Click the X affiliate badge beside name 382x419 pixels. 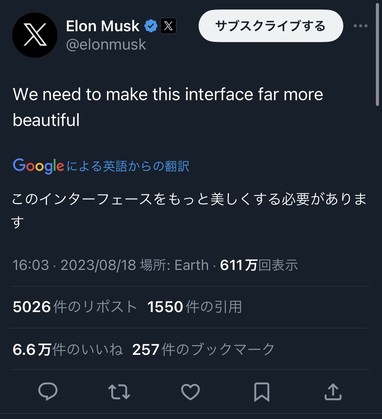[x=168, y=26]
